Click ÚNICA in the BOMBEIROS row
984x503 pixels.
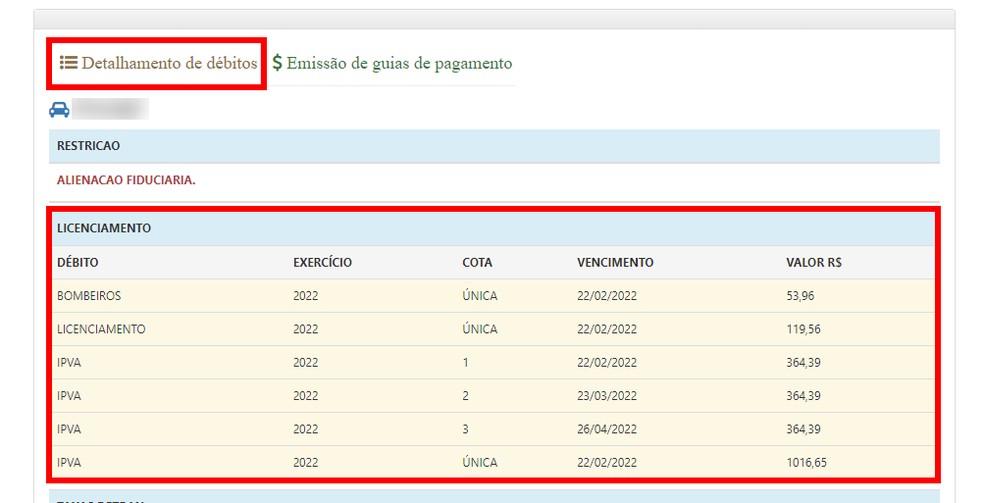[480, 295]
